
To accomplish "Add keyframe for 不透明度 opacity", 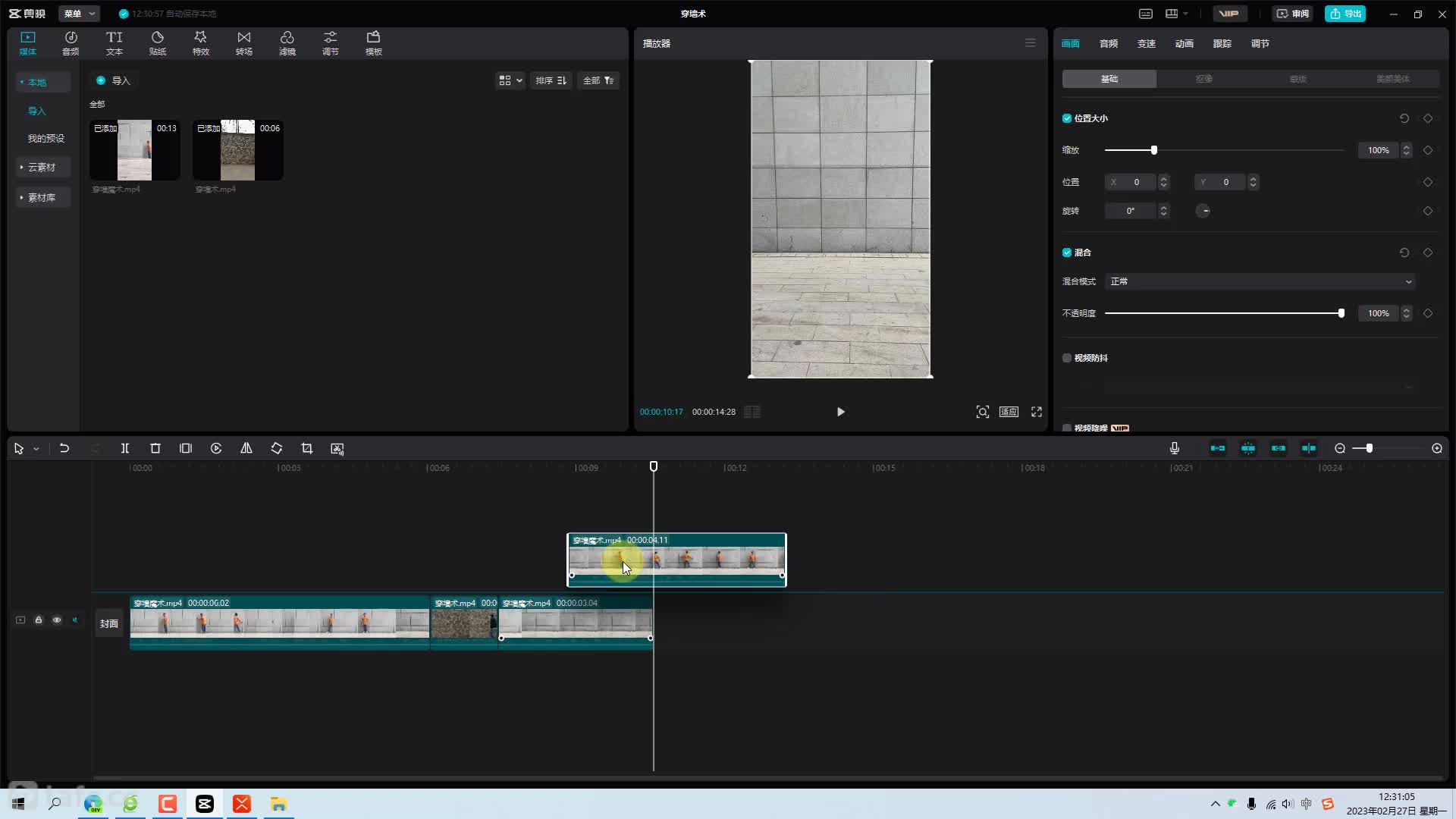I will pos(1428,313).
